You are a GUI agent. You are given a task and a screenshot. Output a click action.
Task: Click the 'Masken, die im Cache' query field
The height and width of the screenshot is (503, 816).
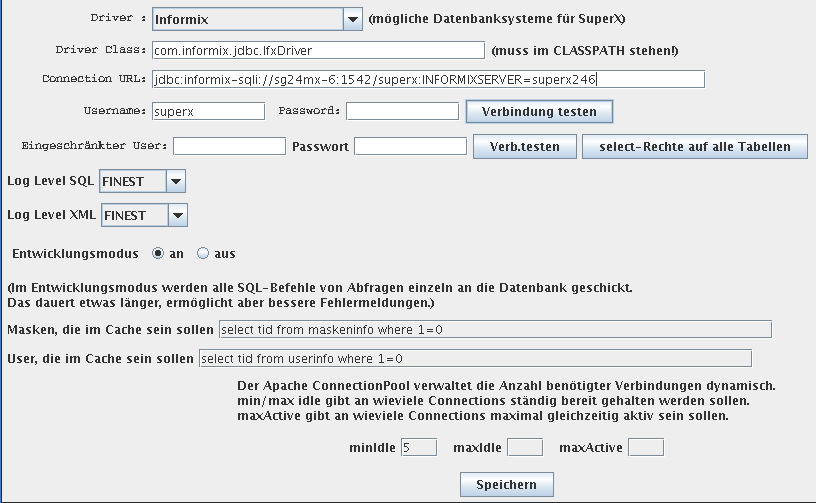tap(495, 329)
